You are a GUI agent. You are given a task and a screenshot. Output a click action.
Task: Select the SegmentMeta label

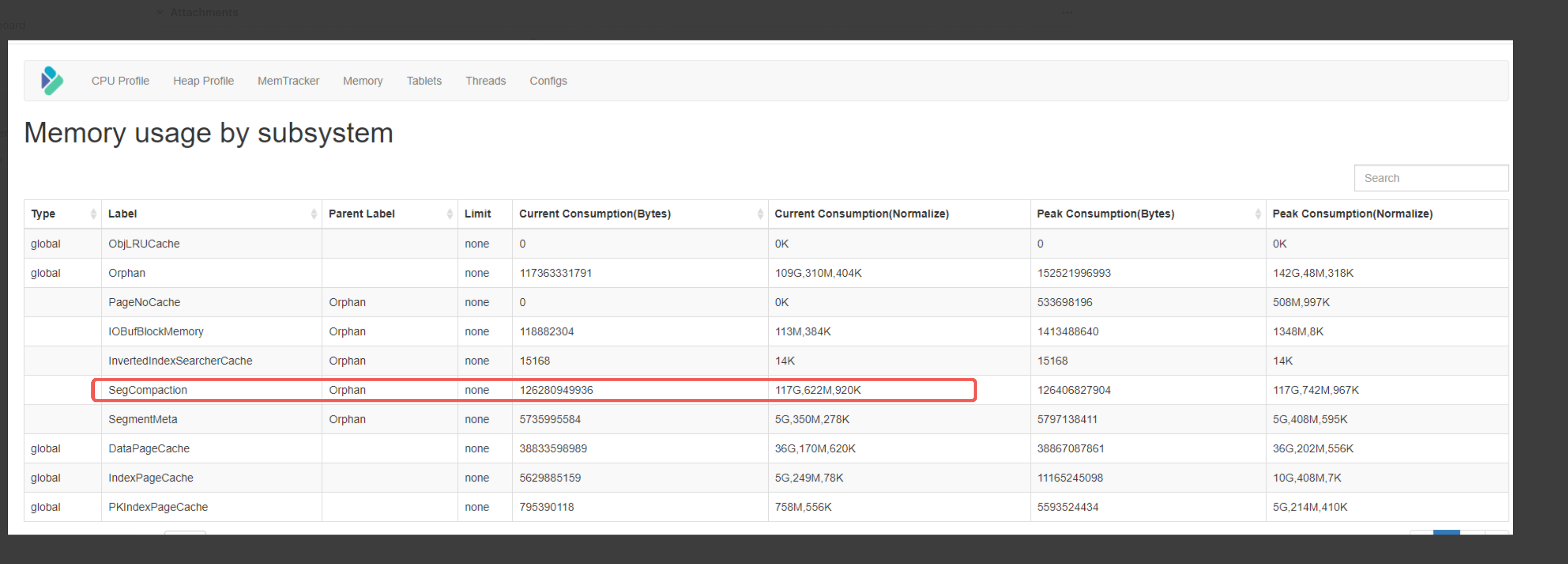click(142, 419)
